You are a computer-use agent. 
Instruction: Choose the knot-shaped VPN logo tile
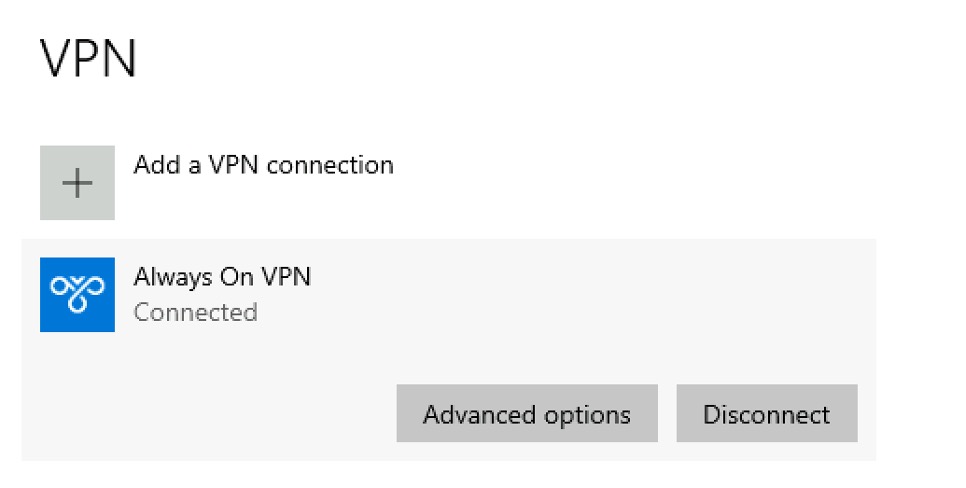coord(77,295)
